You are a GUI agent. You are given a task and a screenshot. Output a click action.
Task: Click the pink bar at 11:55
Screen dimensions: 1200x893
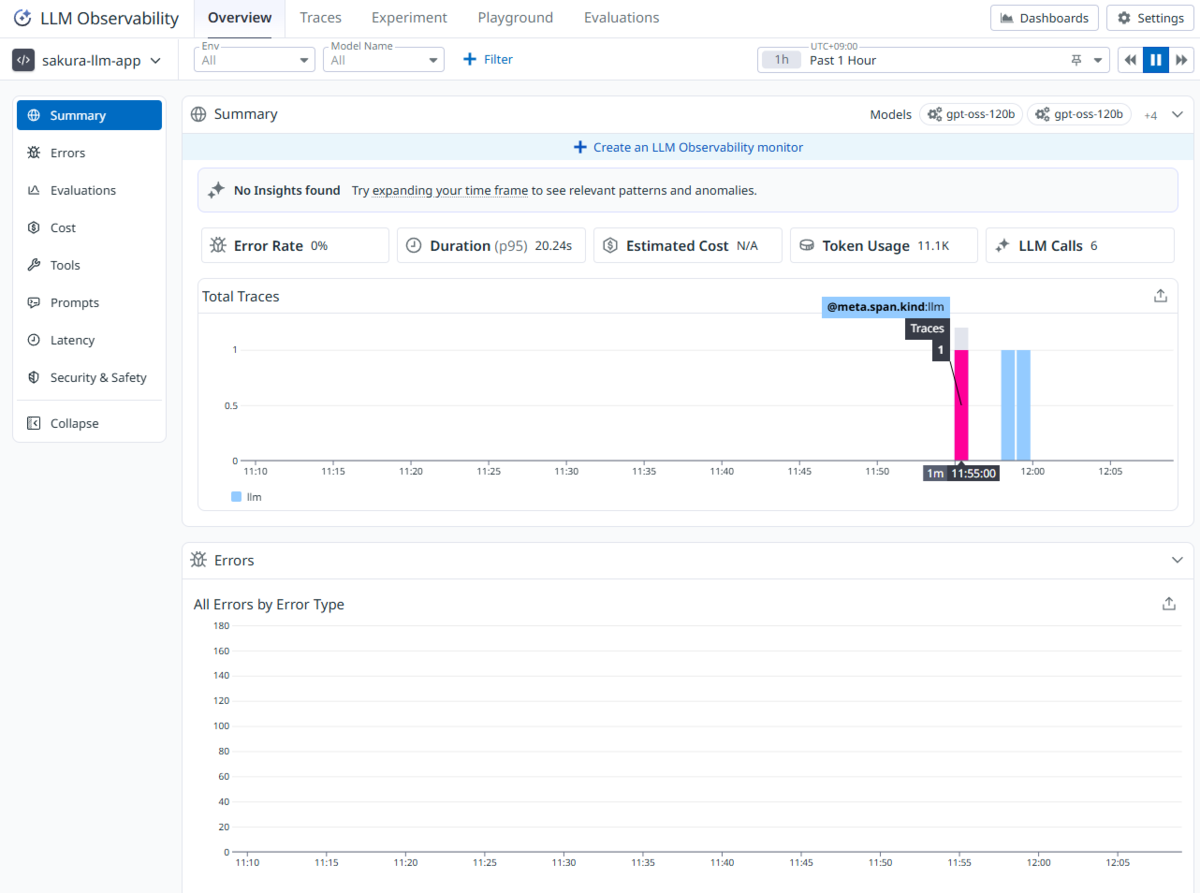pos(961,405)
